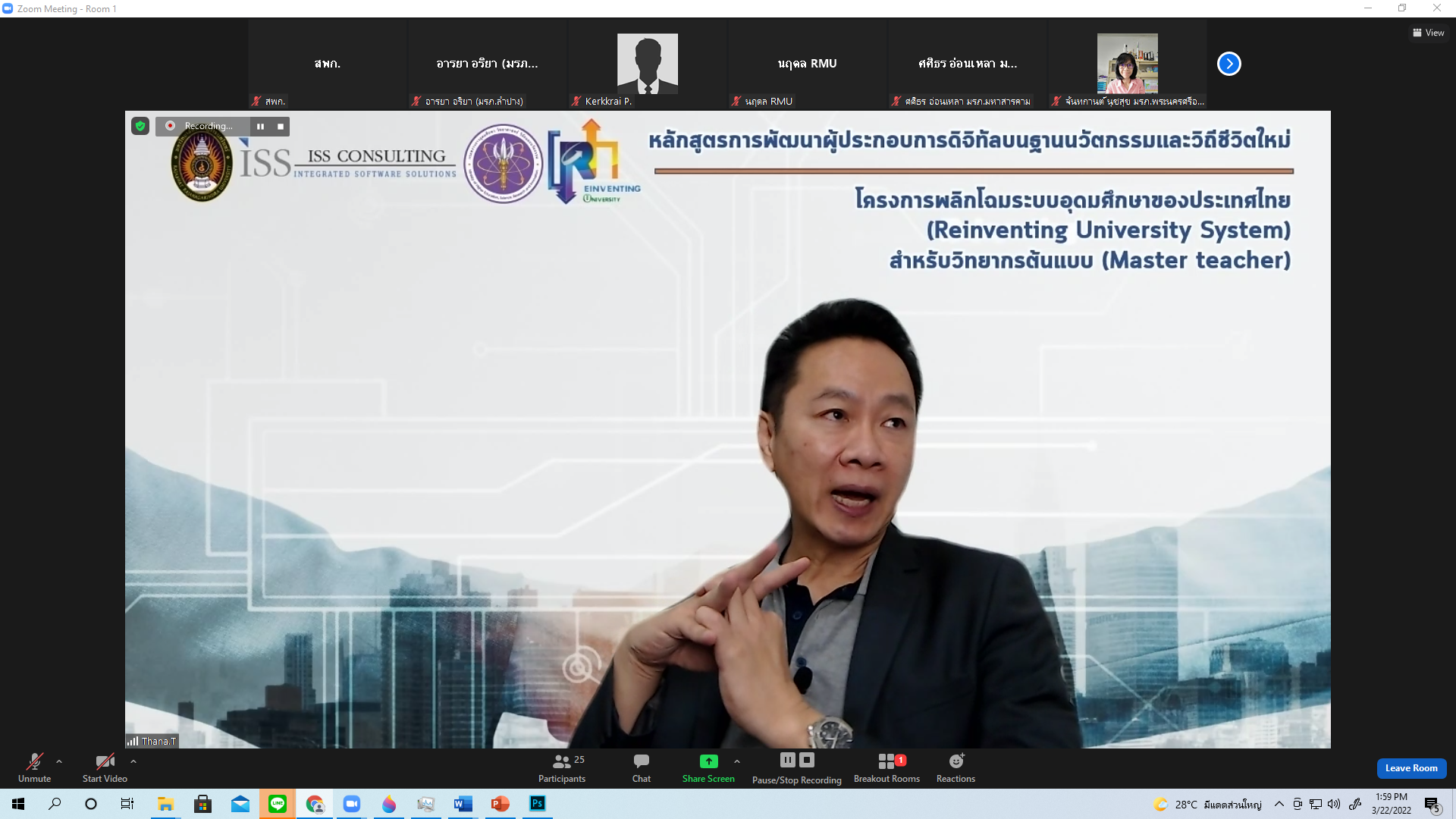Open video options caret next to Start Video
The height and width of the screenshot is (819, 1456).
point(133,761)
